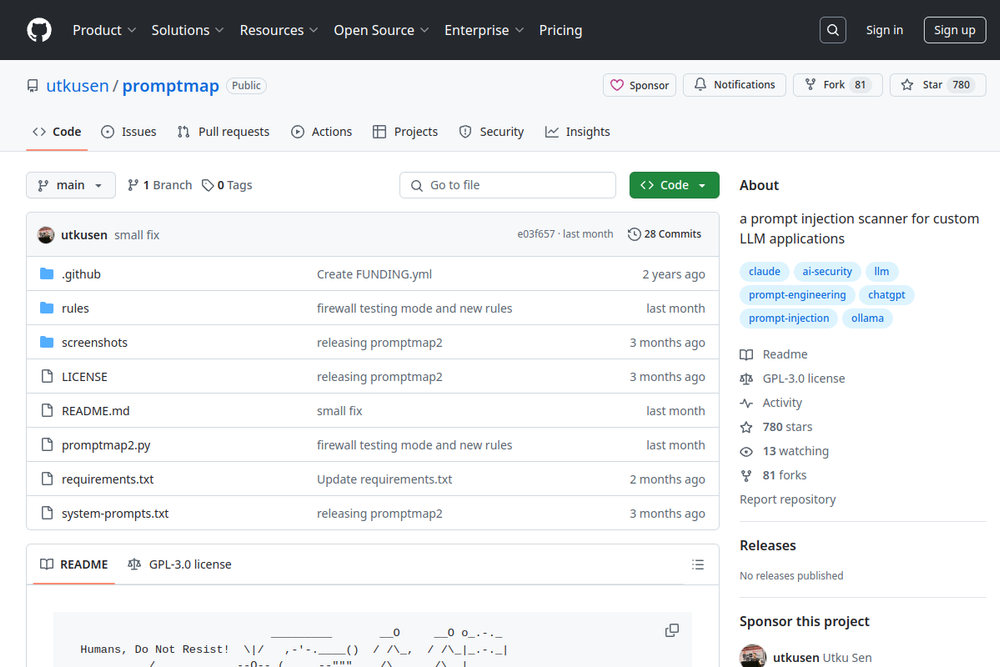Open the 28 Commits link
1000x667 pixels.
(665, 234)
